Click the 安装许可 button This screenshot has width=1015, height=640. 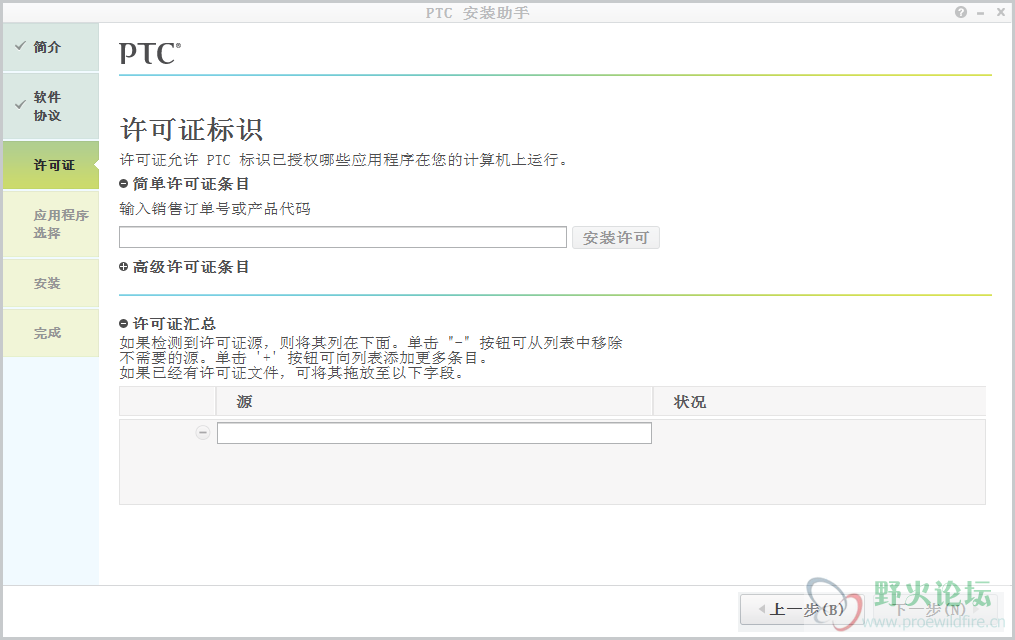pos(616,237)
